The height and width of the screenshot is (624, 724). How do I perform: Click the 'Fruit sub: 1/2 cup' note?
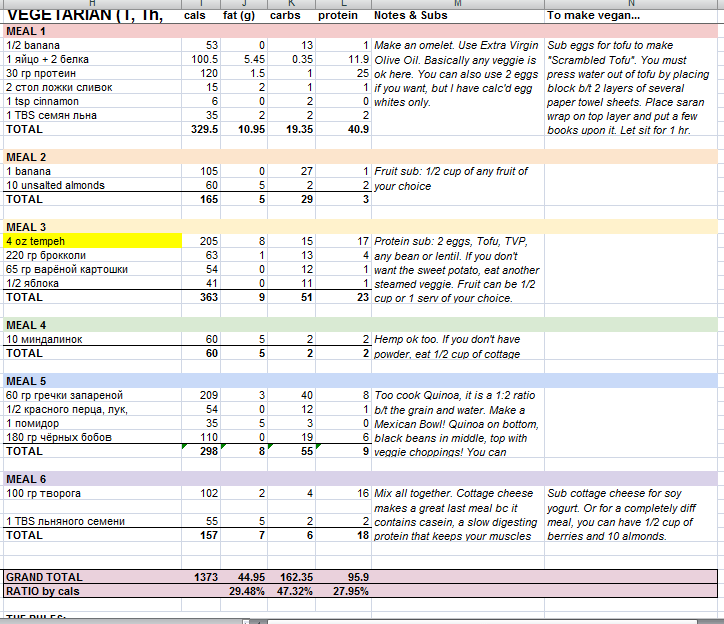pyautogui.click(x=458, y=185)
